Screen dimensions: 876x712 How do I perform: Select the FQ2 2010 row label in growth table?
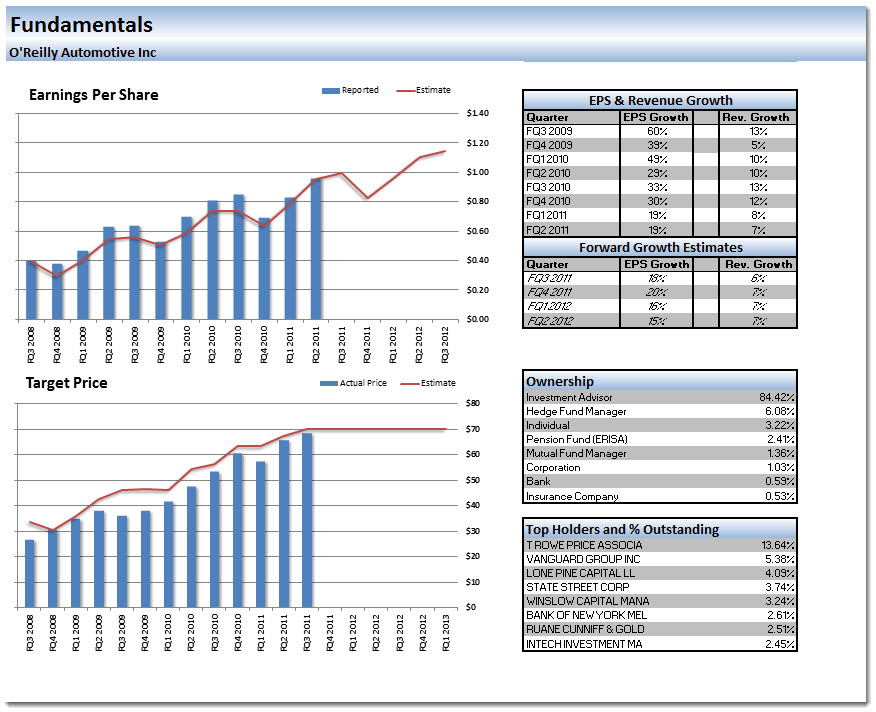[548, 173]
